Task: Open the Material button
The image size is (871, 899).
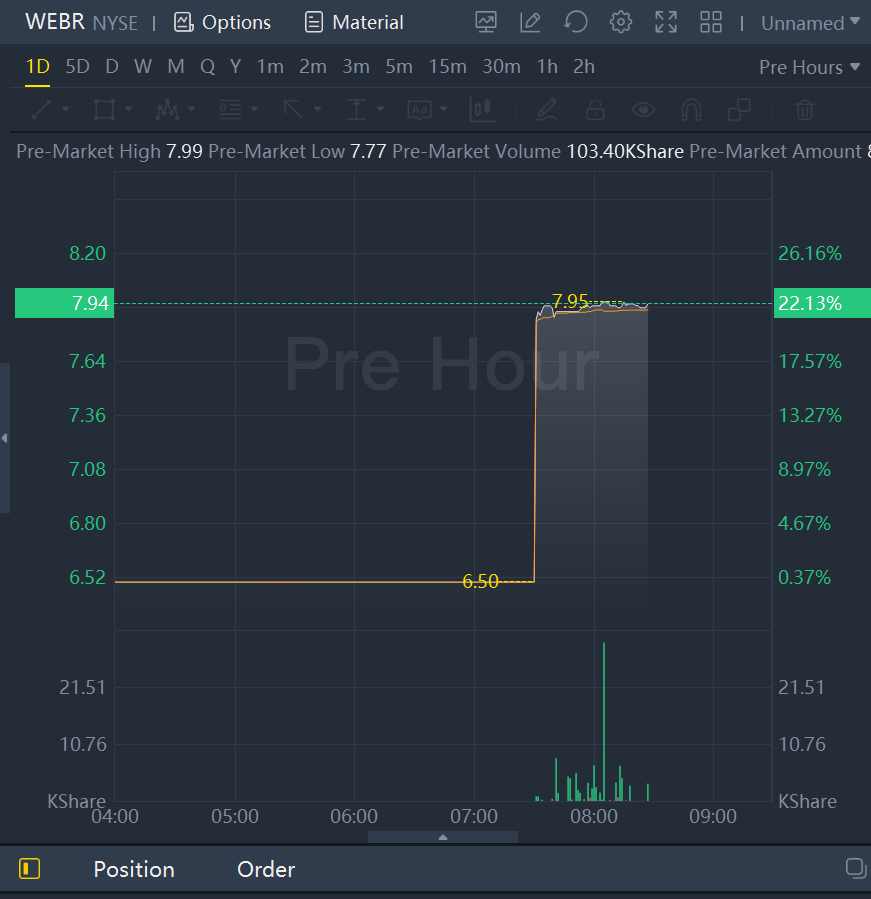Action: [354, 22]
